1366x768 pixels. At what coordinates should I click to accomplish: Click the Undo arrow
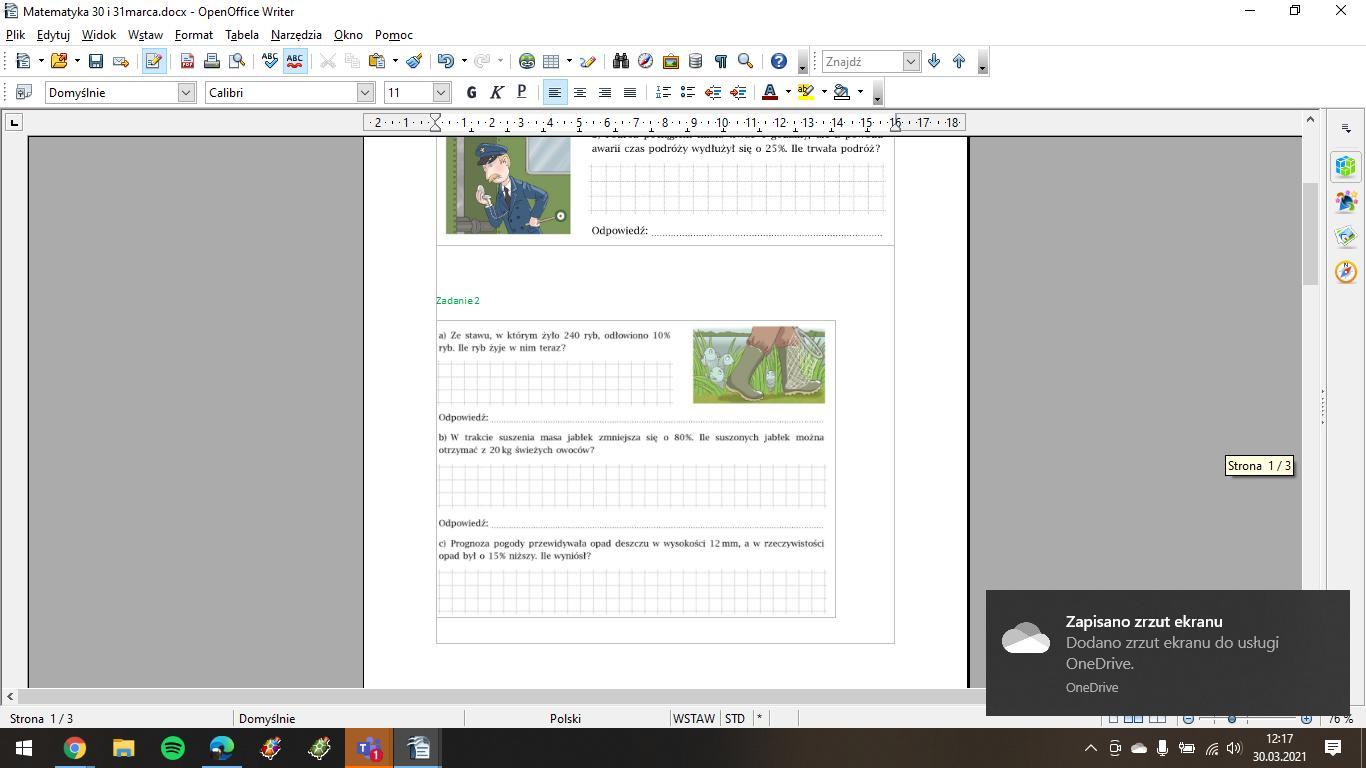(x=446, y=61)
